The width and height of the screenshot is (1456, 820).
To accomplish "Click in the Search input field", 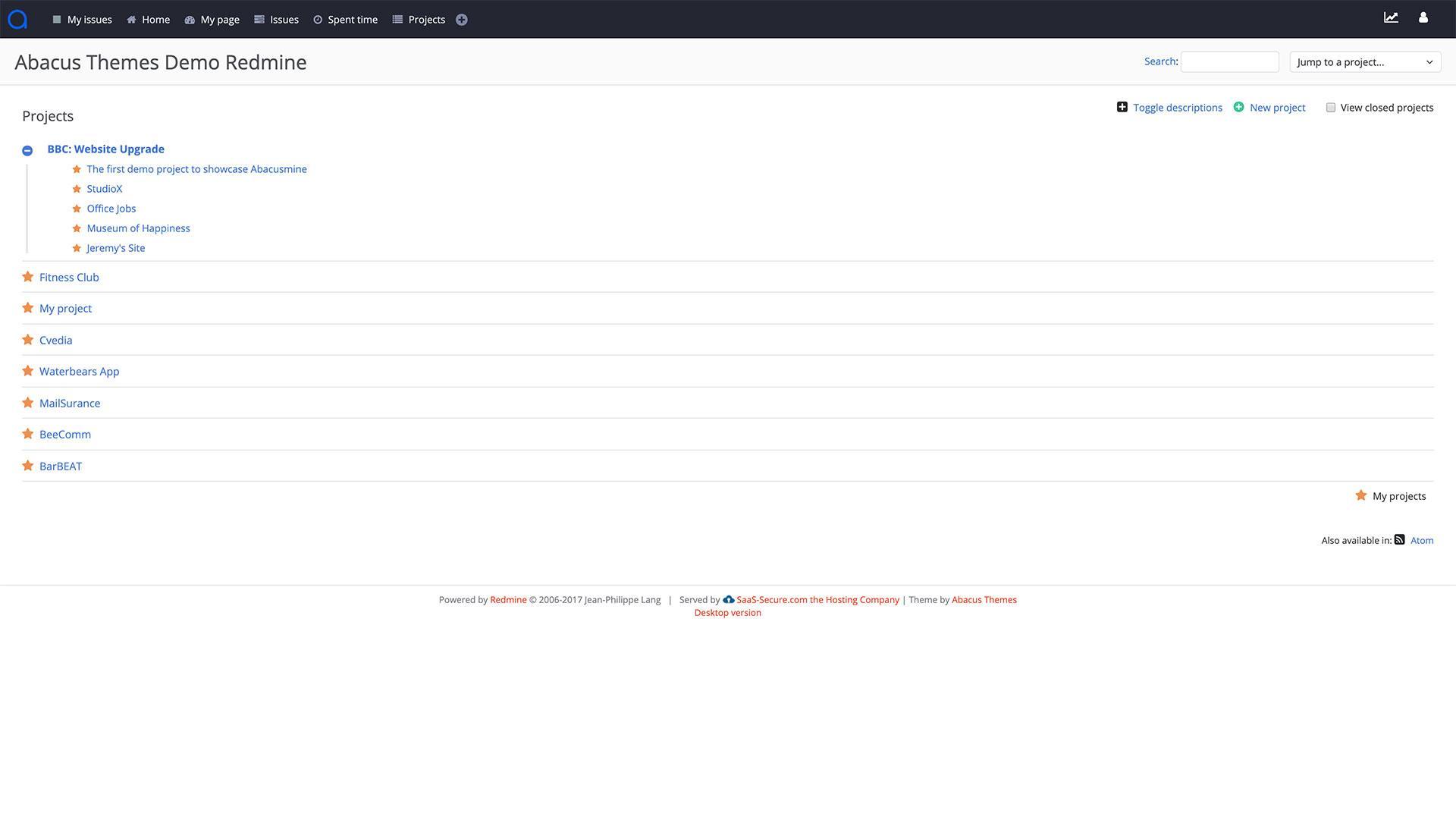I will coord(1229,62).
